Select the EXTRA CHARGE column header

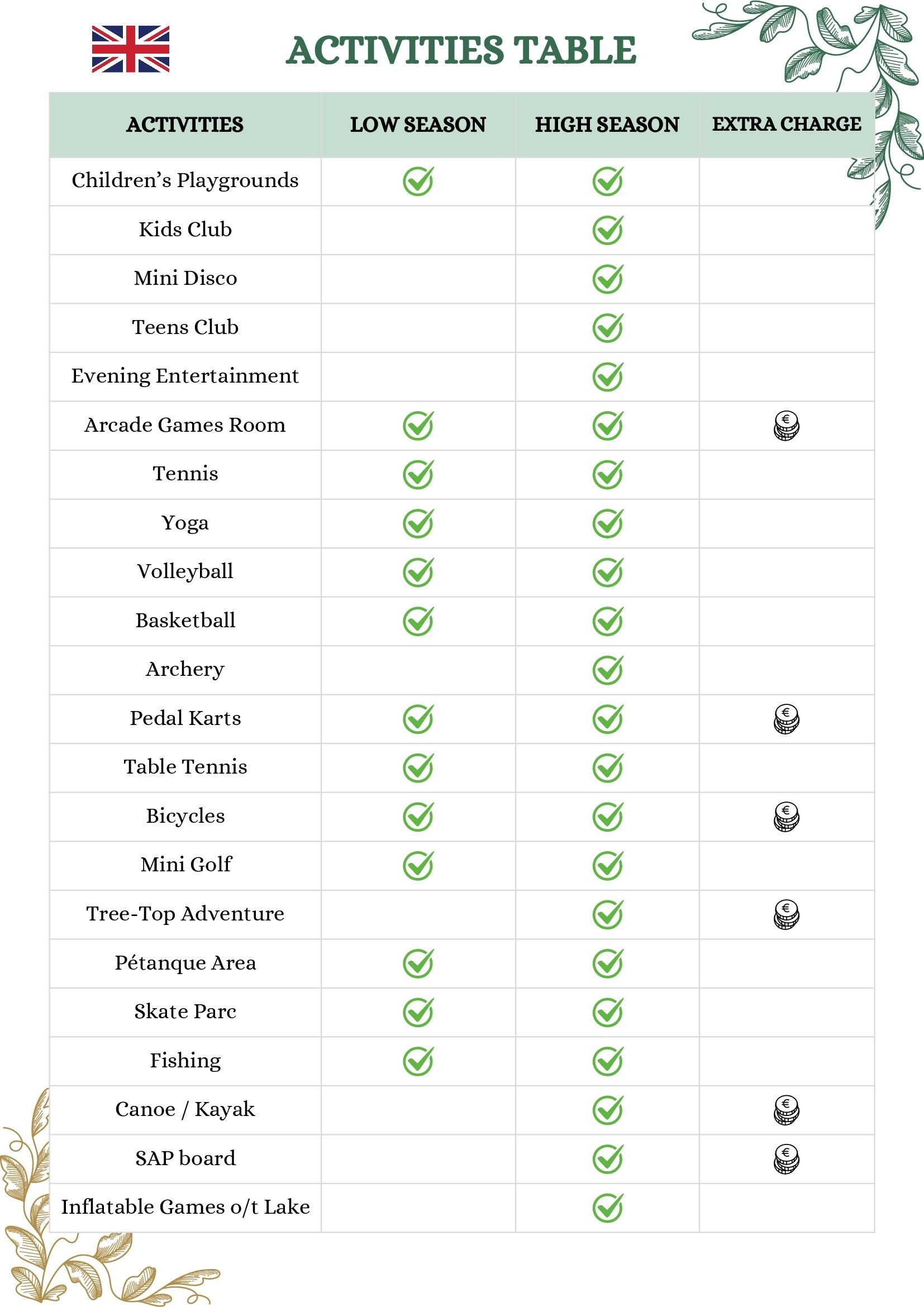click(786, 124)
